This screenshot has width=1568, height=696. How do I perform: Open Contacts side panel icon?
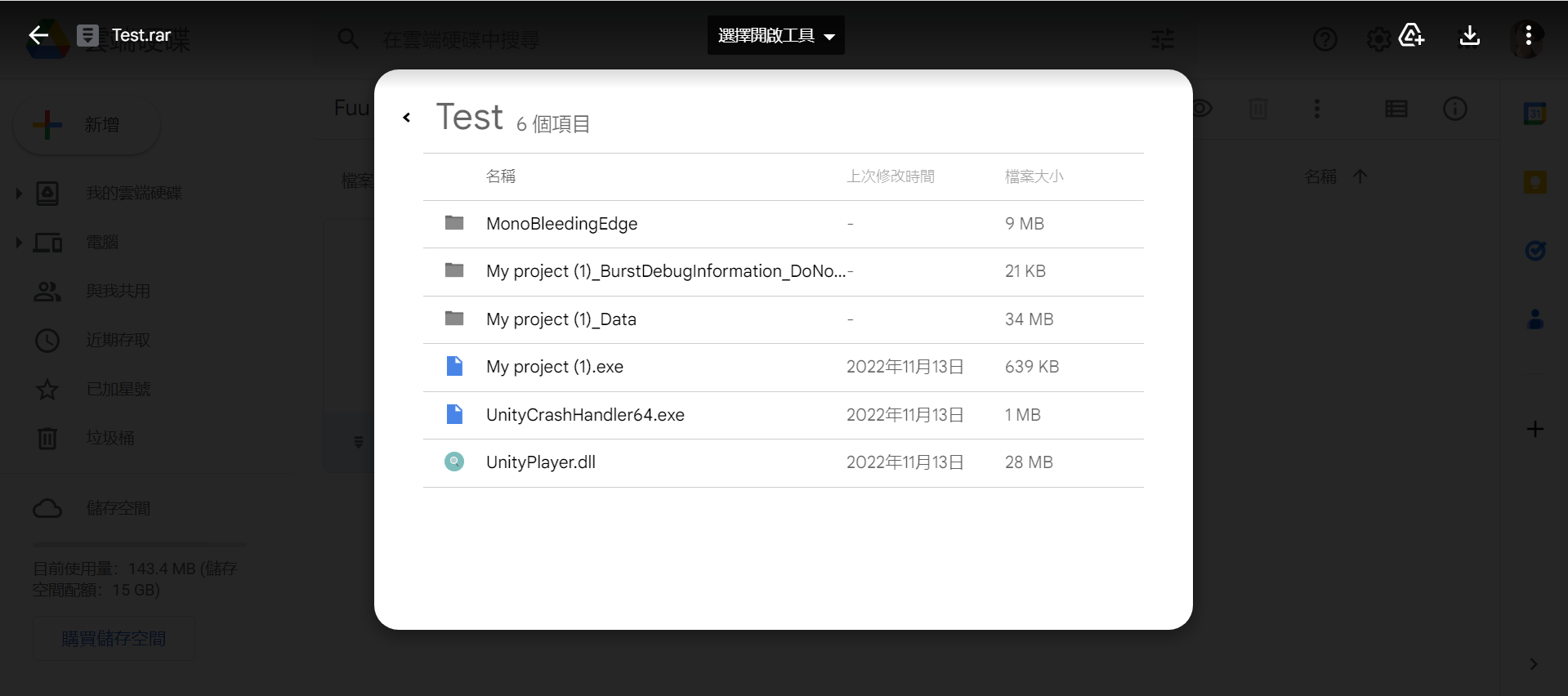pos(1535,319)
